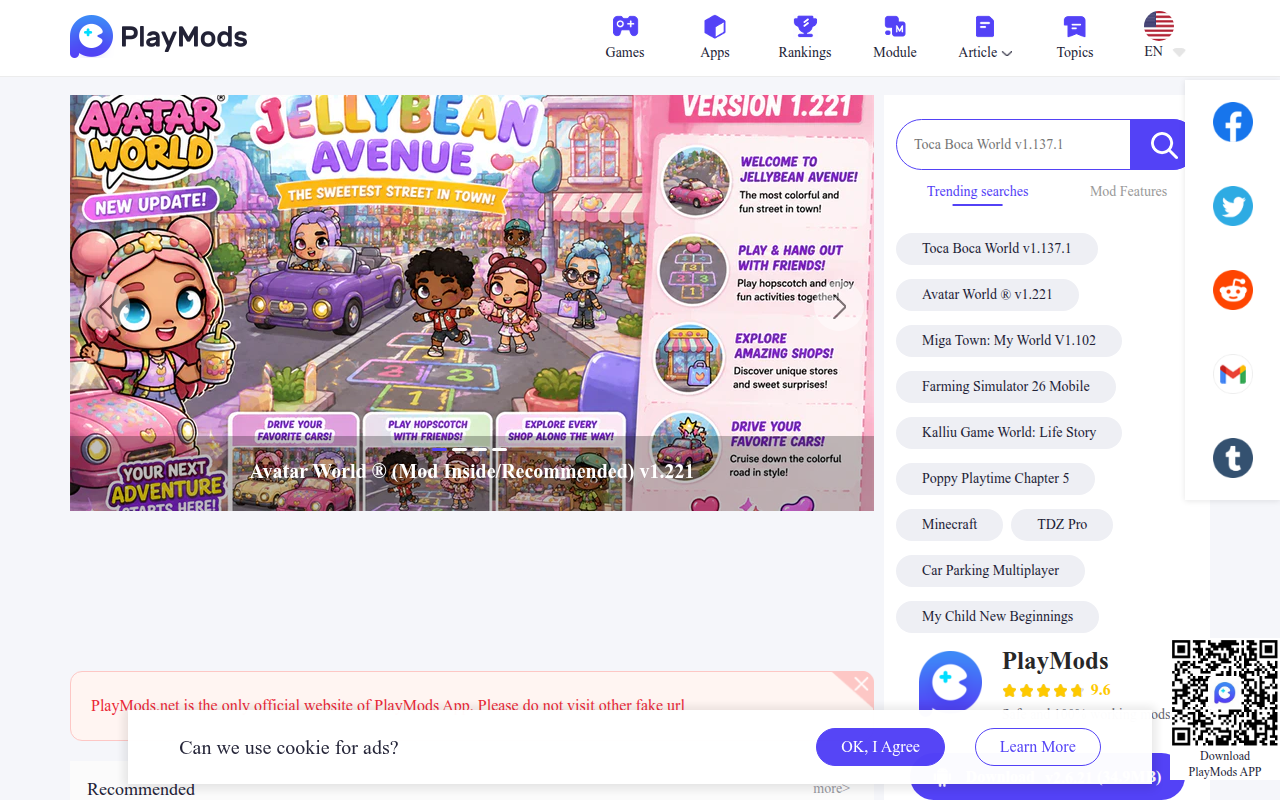
Task: Open Rankings navigation label
Action: (805, 52)
